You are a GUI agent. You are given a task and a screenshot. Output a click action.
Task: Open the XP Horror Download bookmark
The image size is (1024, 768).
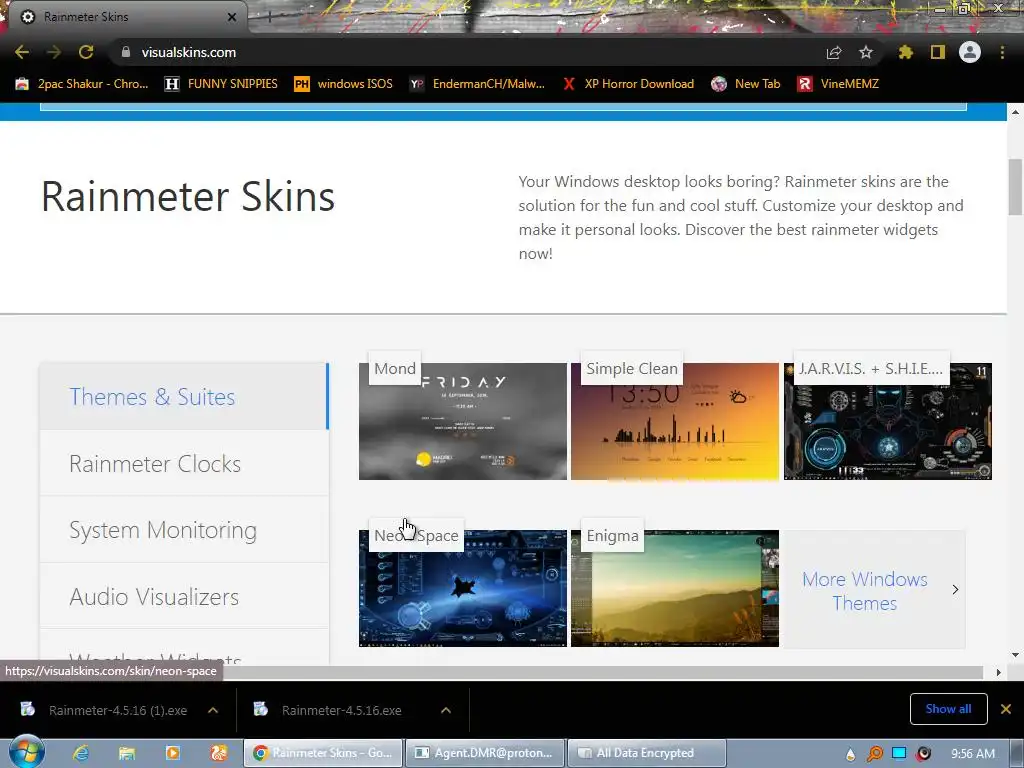(x=628, y=84)
